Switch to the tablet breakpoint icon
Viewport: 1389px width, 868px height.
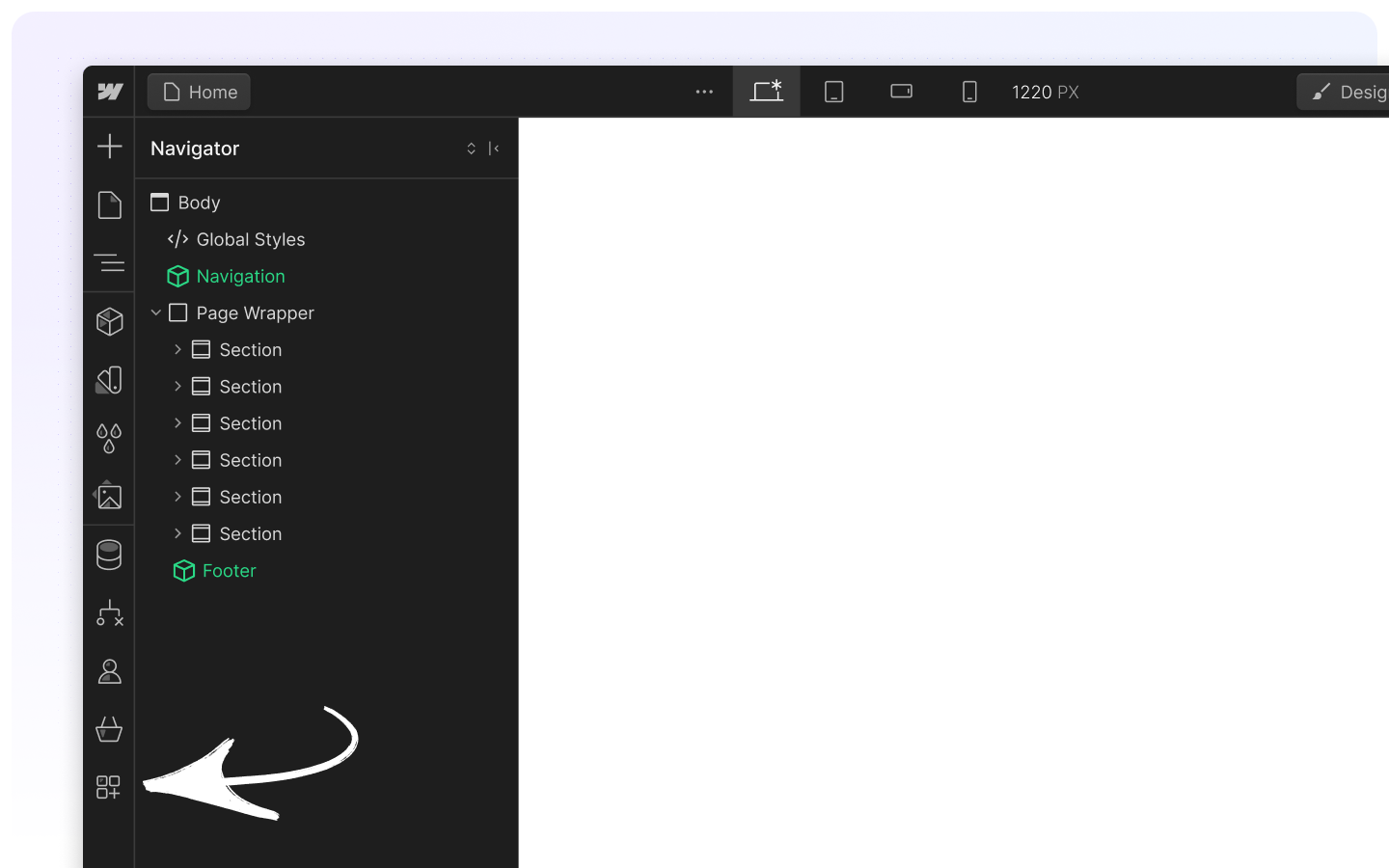click(x=834, y=92)
